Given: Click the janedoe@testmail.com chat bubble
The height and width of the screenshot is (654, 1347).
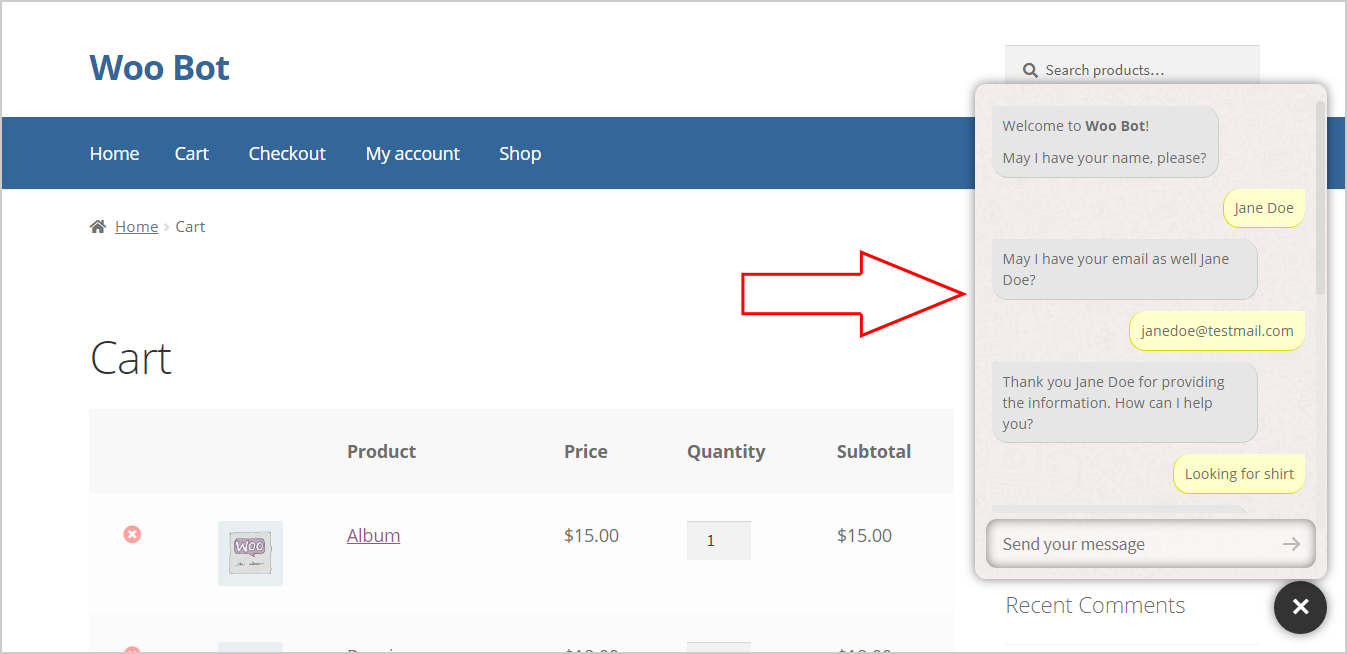Looking at the screenshot, I should 1217,331.
